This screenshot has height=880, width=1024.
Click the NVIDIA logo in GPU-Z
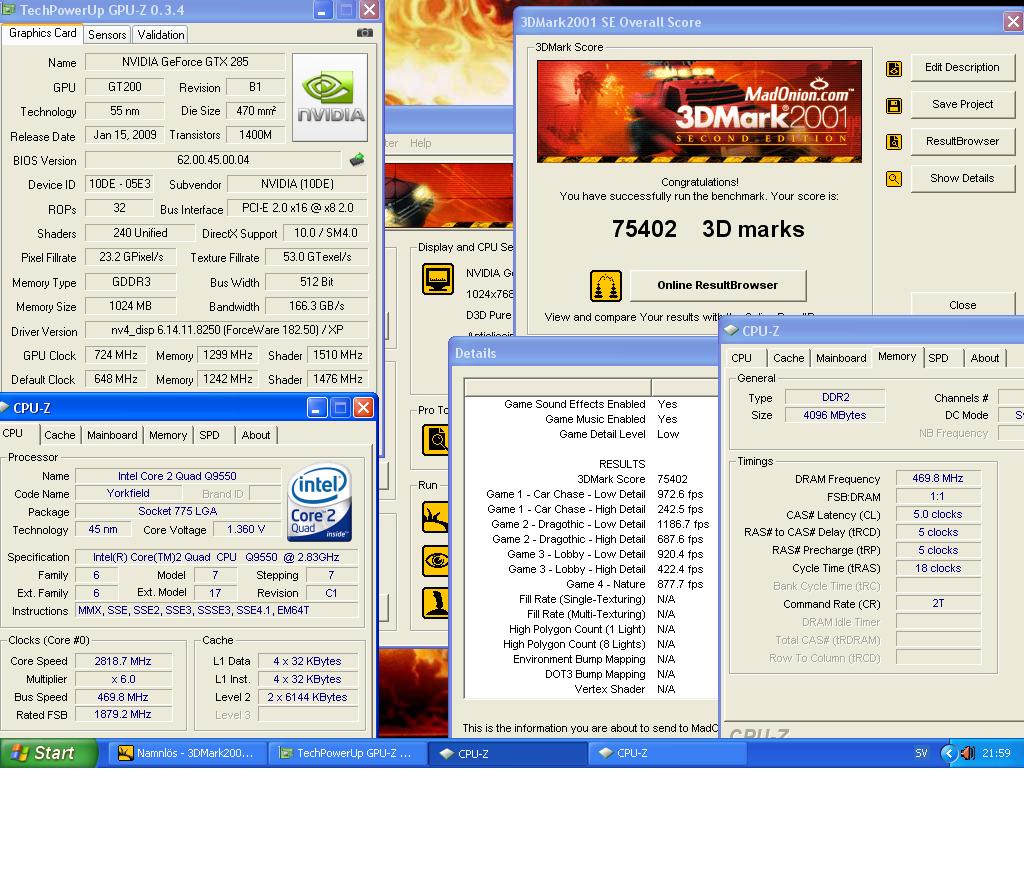(330, 98)
